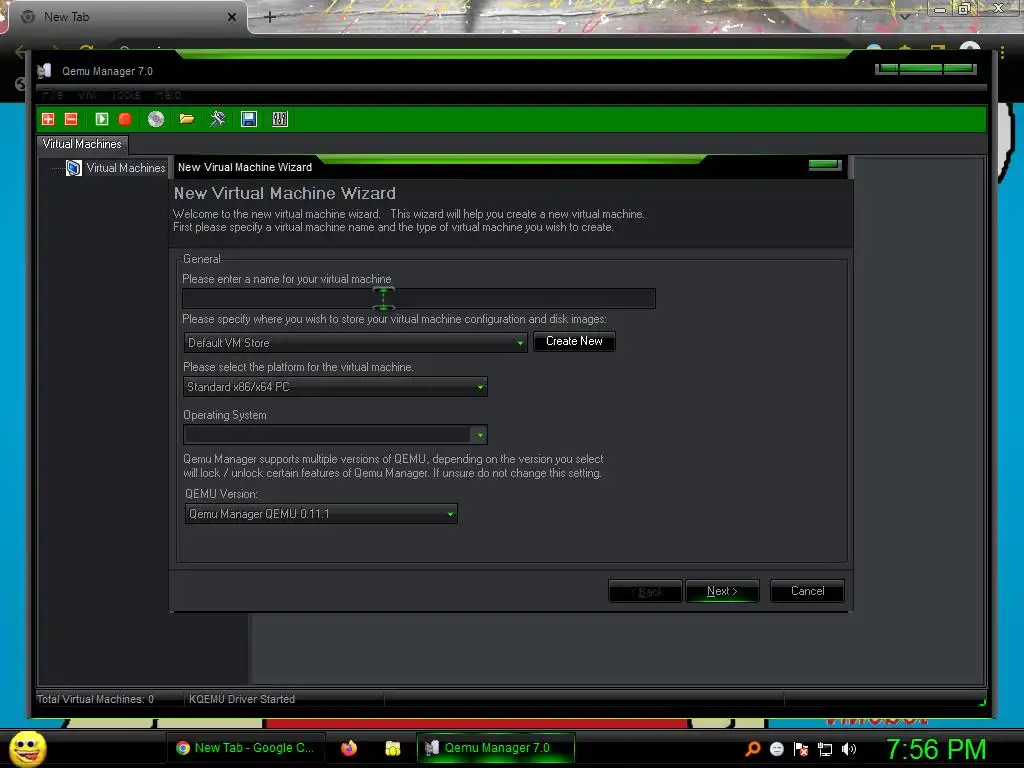Click the yellow open folder toolbar icon
Viewport: 1024px width, 768px height.
click(x=187, y=119)
